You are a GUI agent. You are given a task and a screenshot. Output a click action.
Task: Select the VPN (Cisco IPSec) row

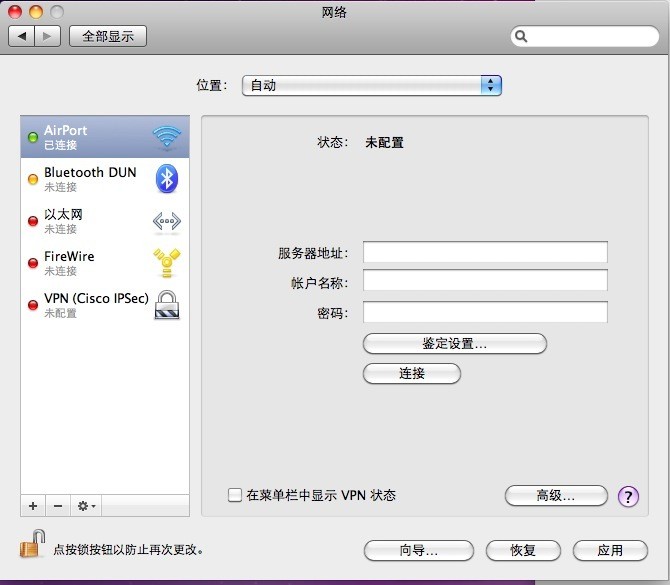(105, 305)
